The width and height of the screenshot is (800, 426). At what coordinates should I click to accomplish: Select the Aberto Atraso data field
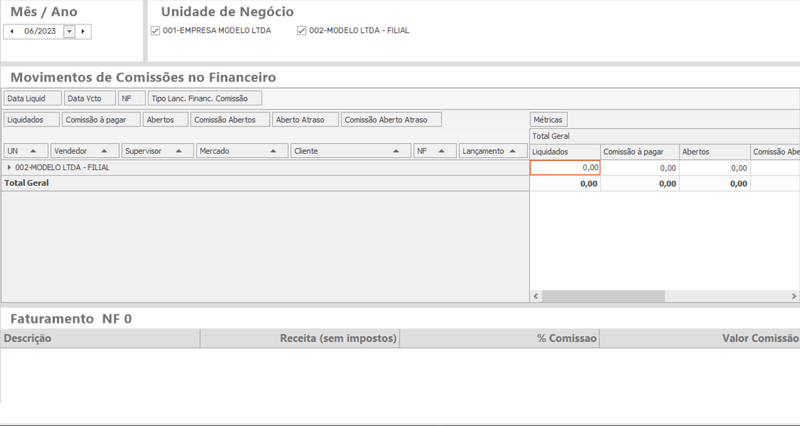click(306, 120)
